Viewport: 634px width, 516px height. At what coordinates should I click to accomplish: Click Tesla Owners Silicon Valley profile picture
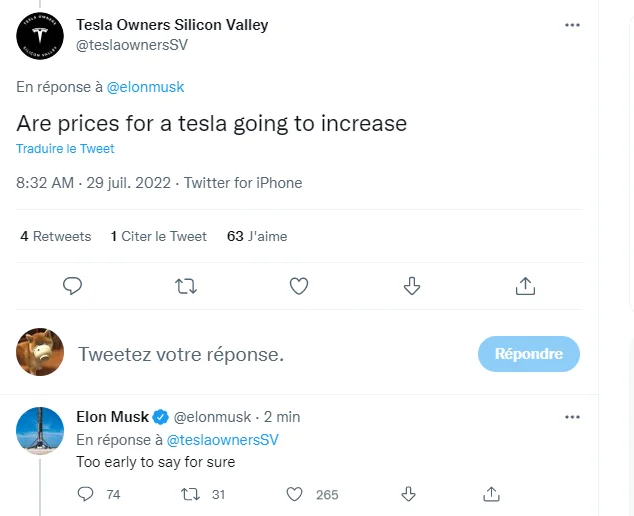point(41,36)
